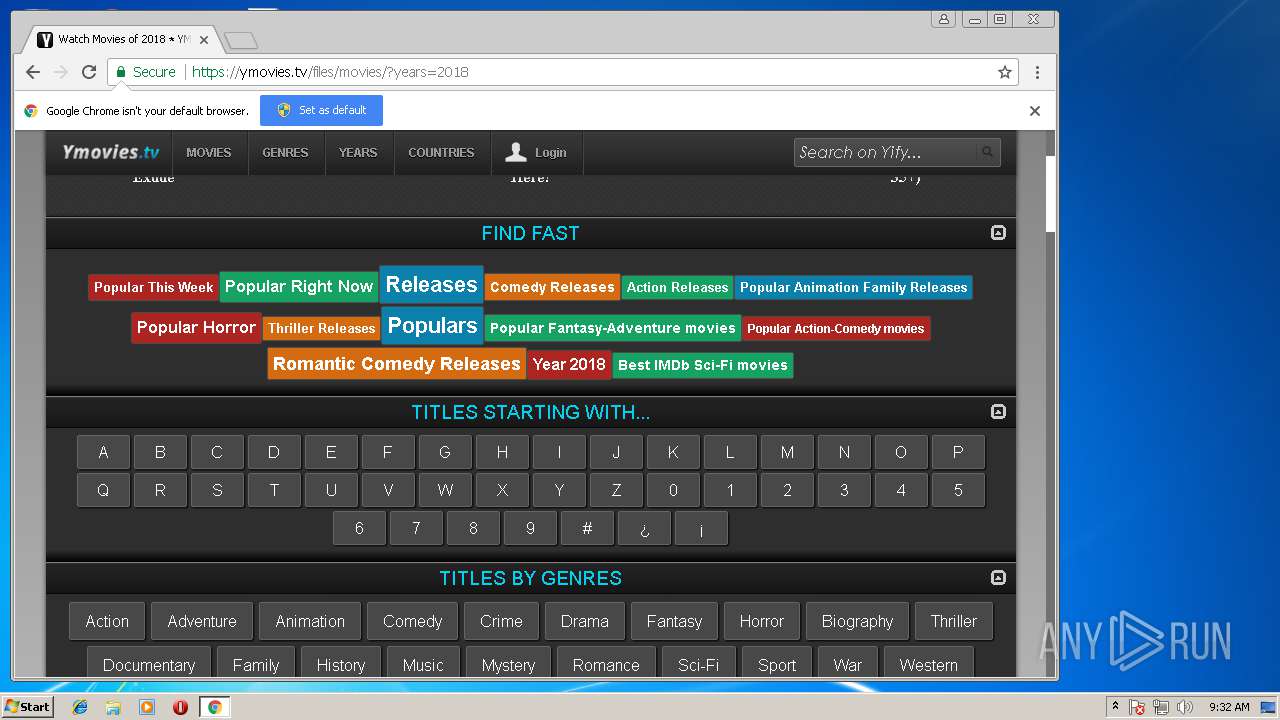The height and width of the screenshot is (720, 1280).
Task: Click Set as default button
Action: tap(321, 111)
